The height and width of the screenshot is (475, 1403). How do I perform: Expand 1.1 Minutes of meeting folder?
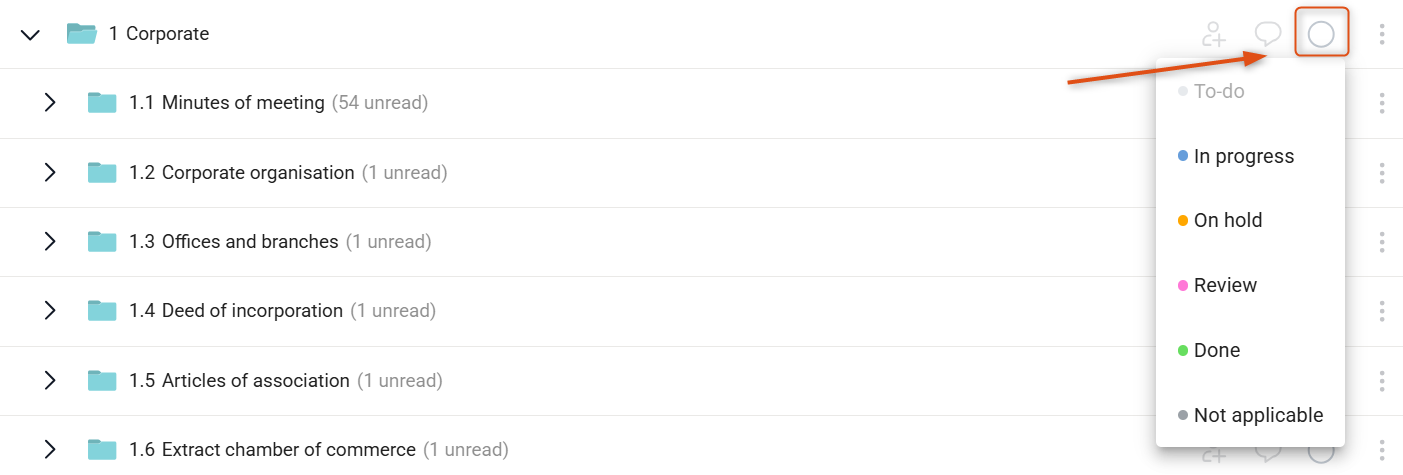pyautogui.click(x=50, y=102)
